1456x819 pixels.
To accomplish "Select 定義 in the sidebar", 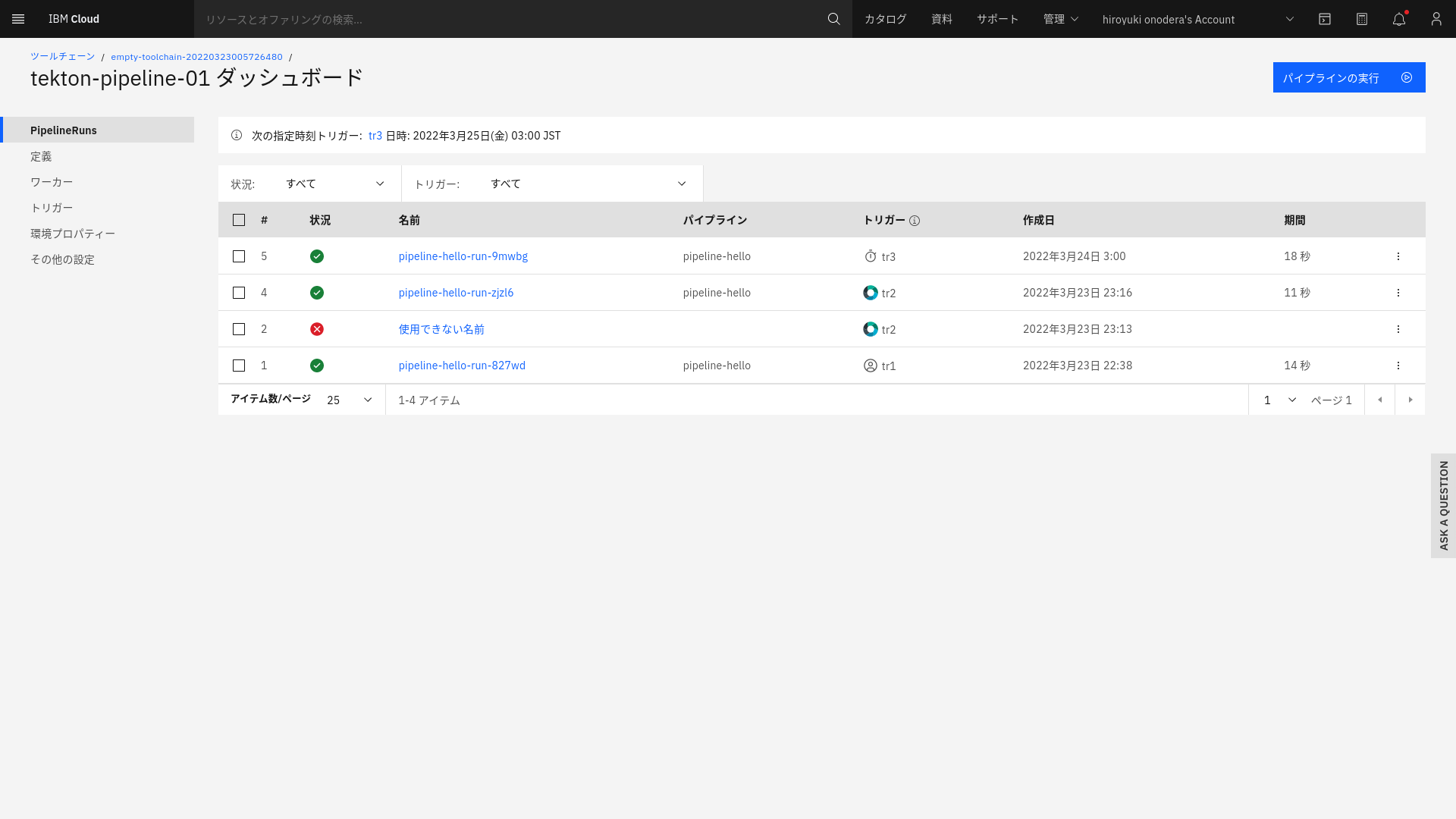I will (x=41, y=156).
